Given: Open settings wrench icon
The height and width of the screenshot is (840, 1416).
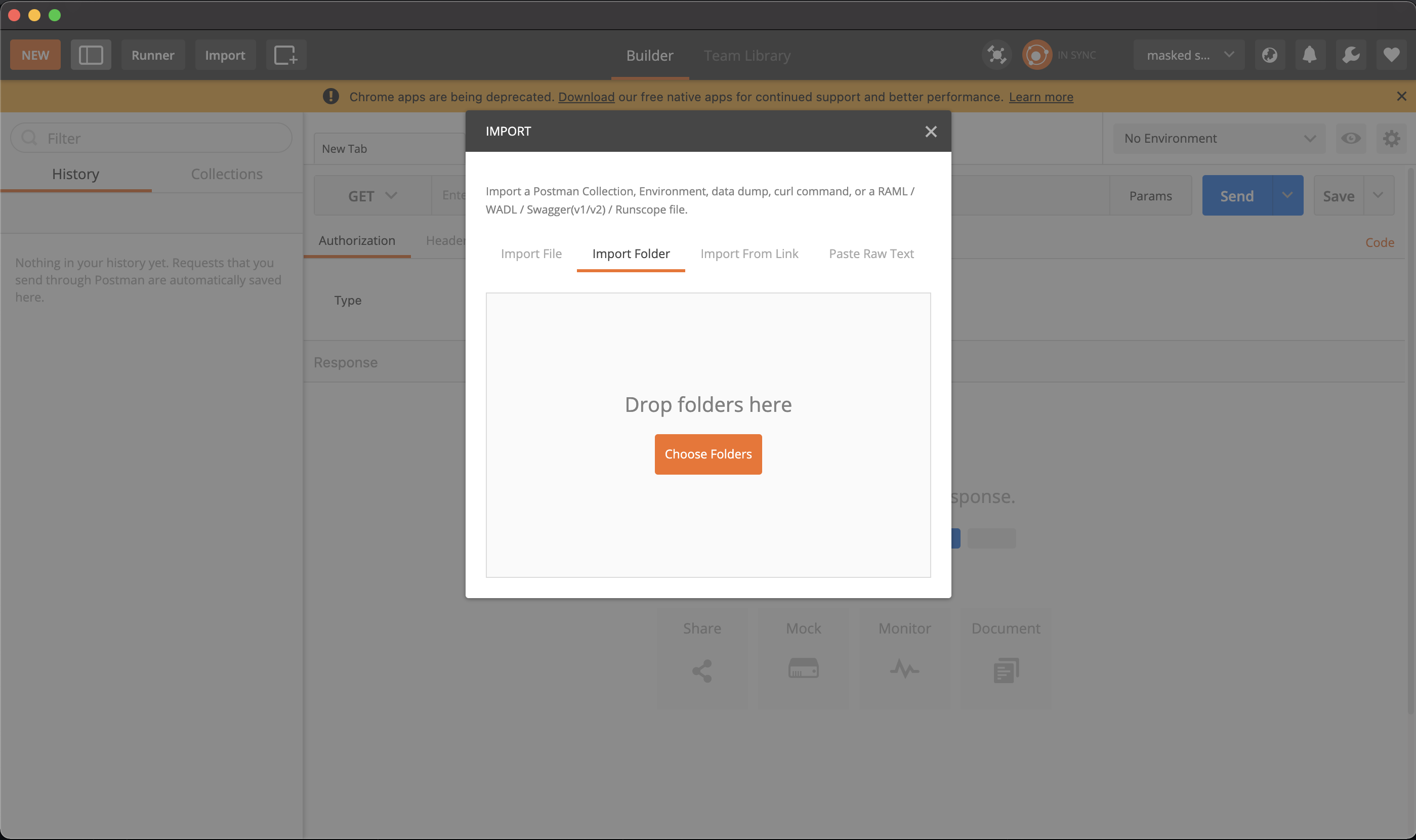Looking at the screenshot, I should (x=1350, y=55).
